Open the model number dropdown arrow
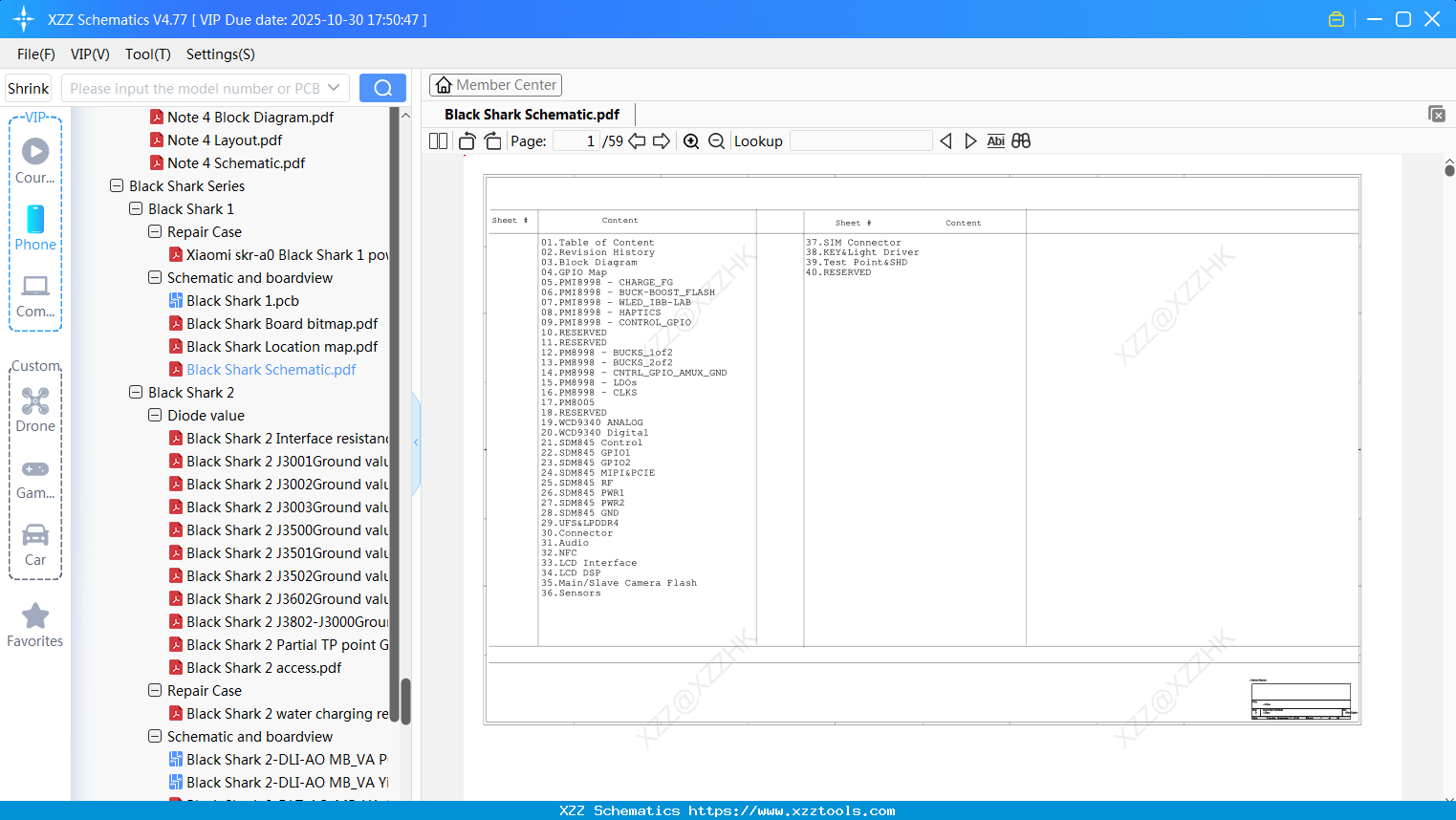The image size is (1456, 820). coord(334,88)
